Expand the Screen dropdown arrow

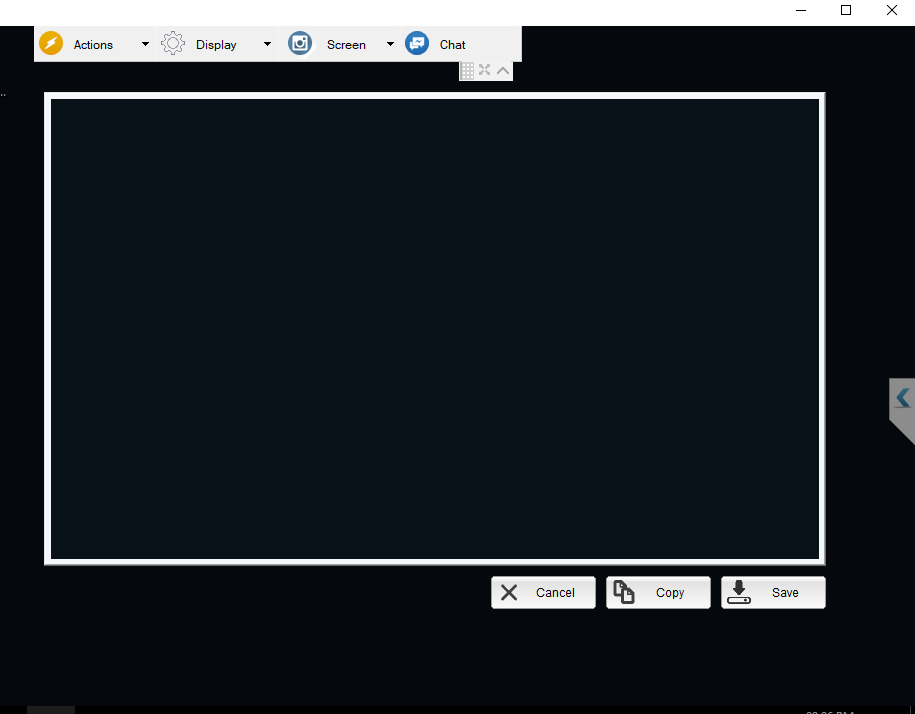[390, 44]
